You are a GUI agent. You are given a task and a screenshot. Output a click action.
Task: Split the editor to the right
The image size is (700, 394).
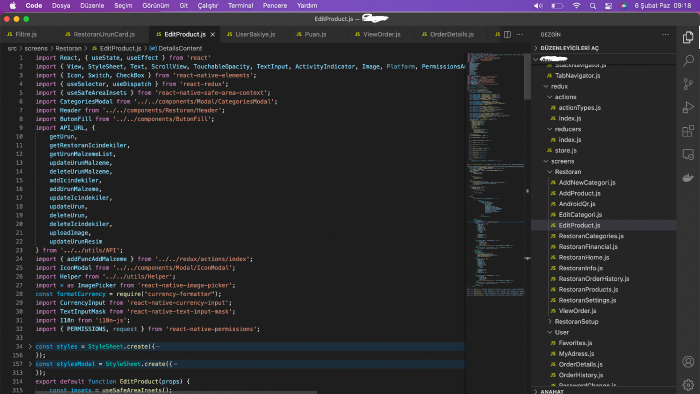pos(508,34)
